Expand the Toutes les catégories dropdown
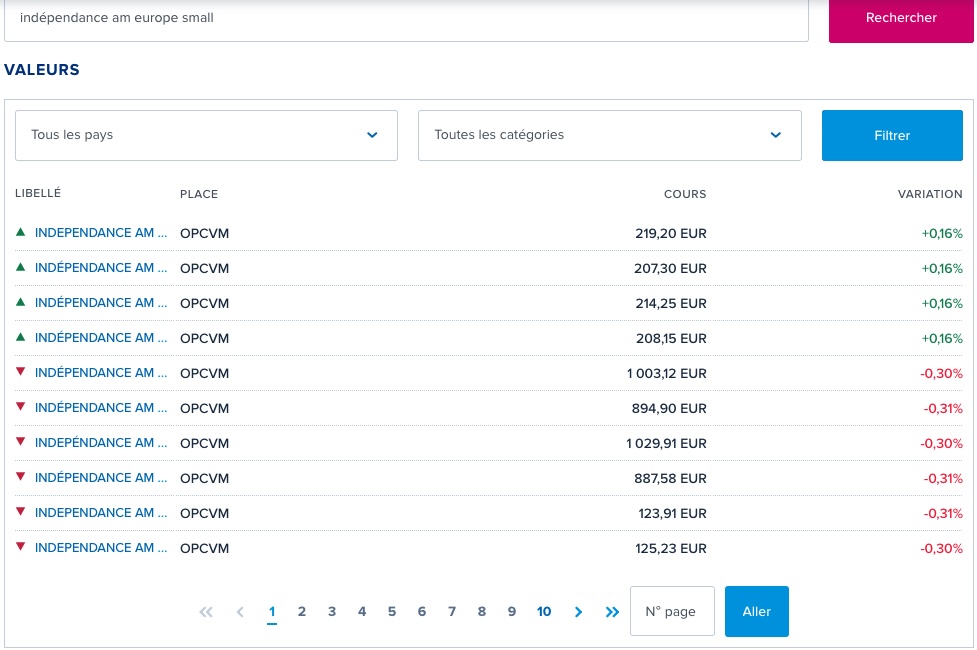This screenshot has width=977, height=650. 609,135
